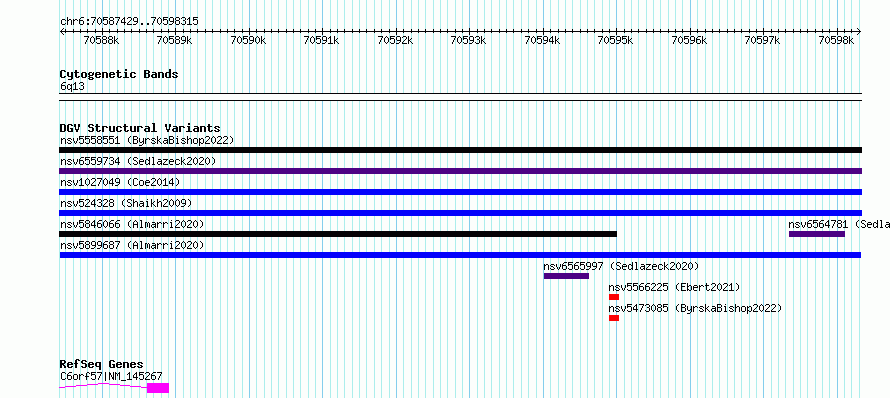Image resolution: width=890 pixels, height=398 pixels.
Task: Select red nsv5473085 variant marker
Action: pos(614,318)
